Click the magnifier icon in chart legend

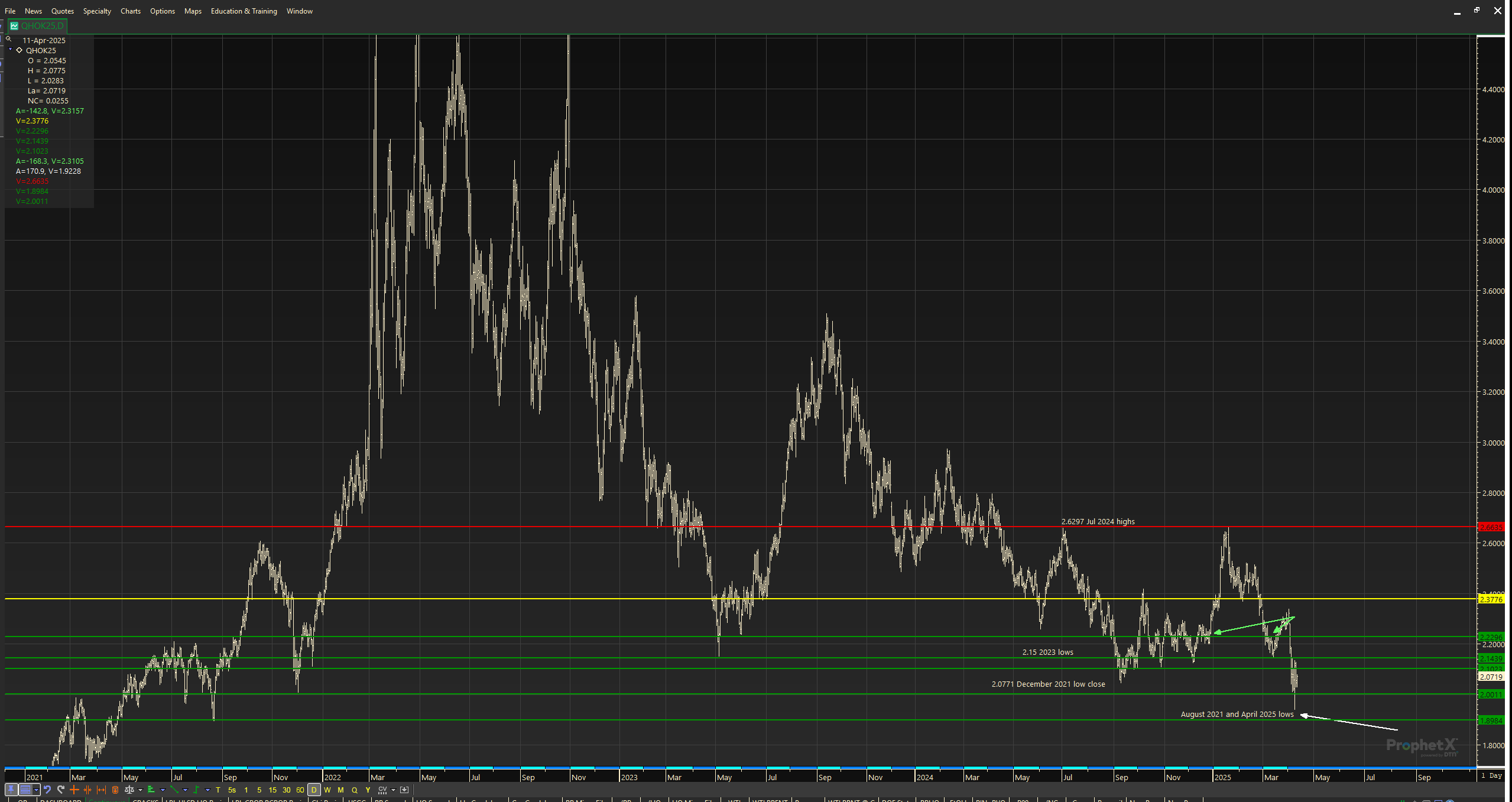coord(8,39)
